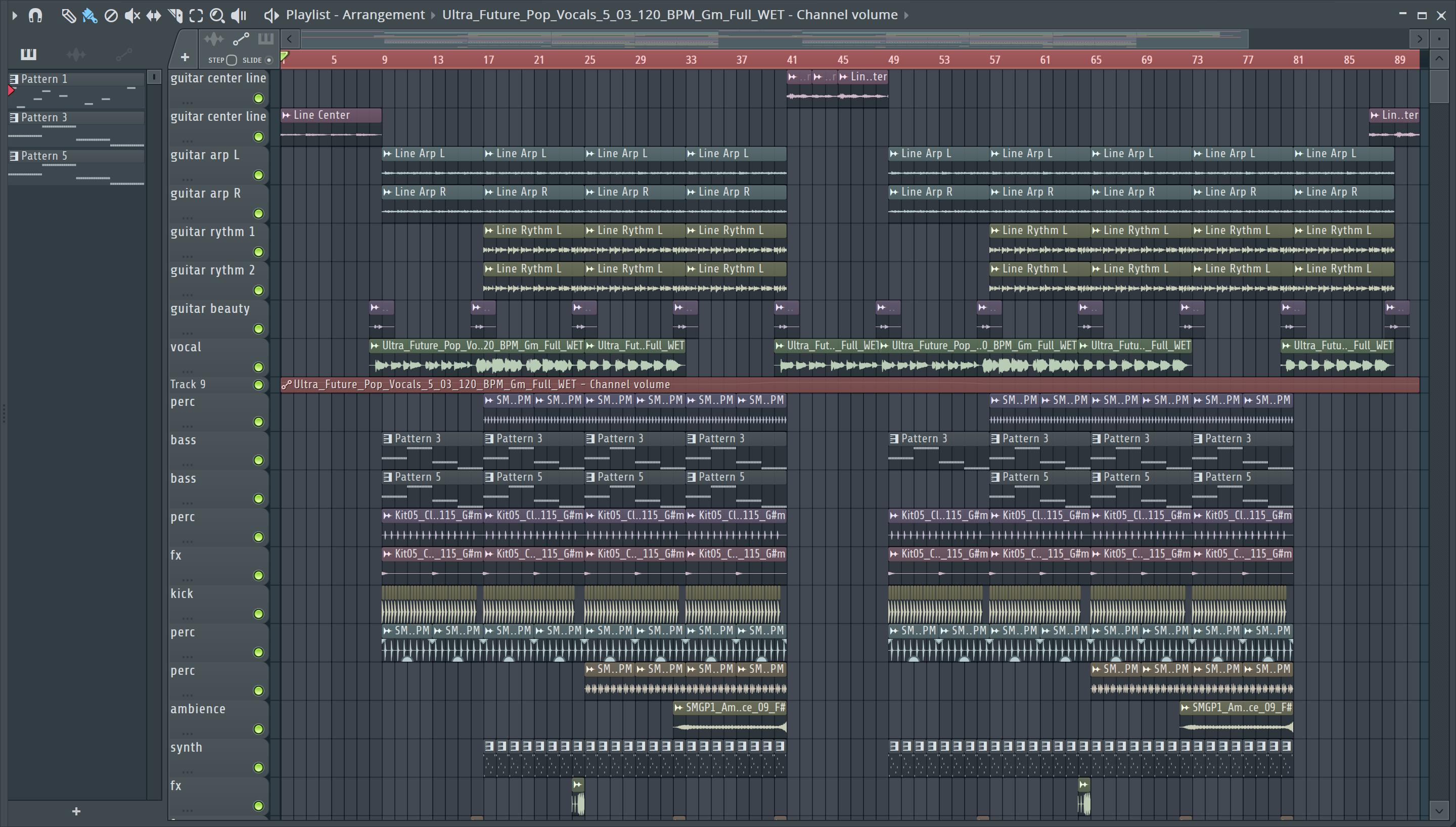Select the Mute tool speaker icon

point(132,15)
